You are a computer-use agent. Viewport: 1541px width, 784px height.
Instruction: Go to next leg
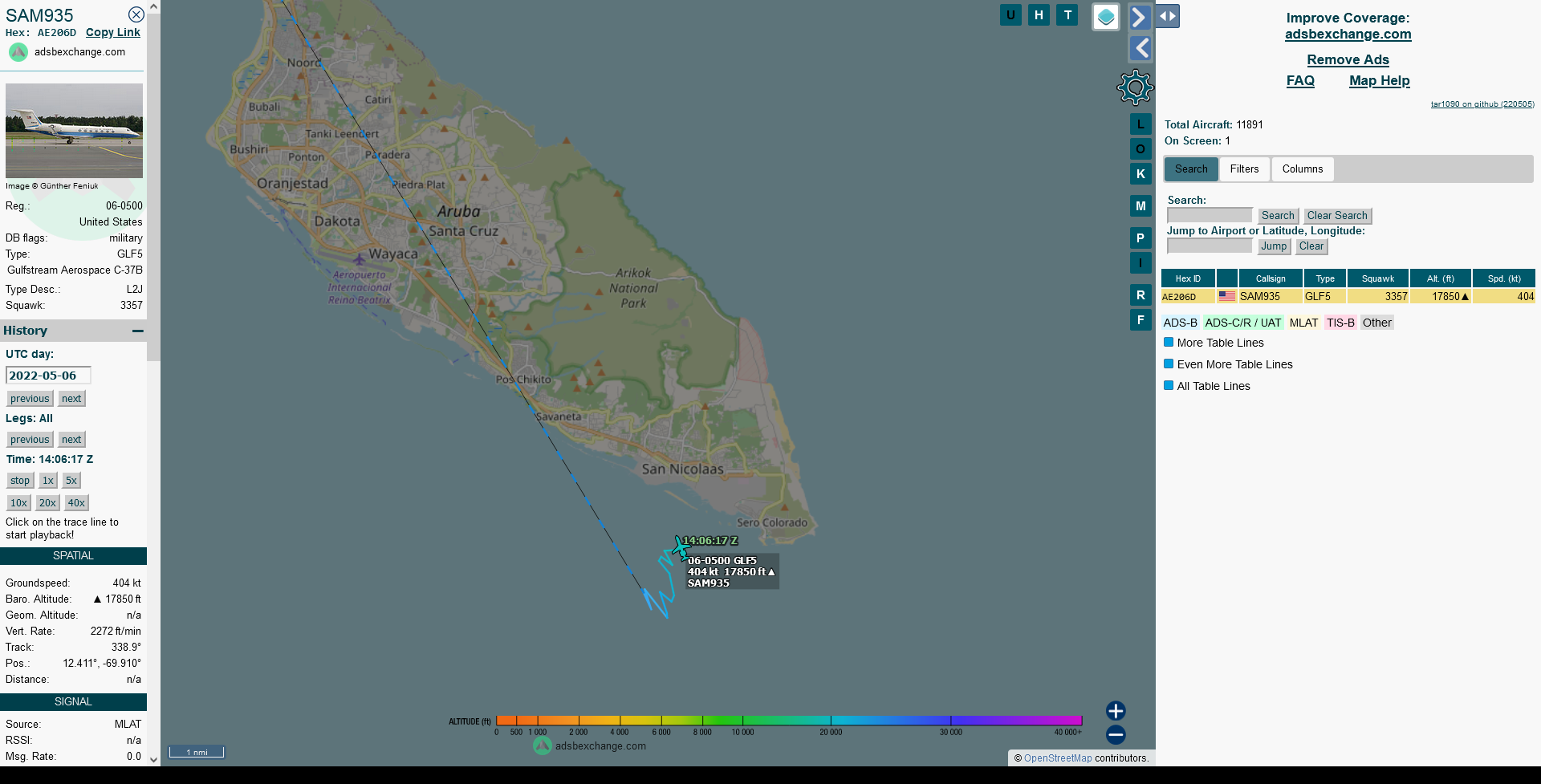click(71, 439)
